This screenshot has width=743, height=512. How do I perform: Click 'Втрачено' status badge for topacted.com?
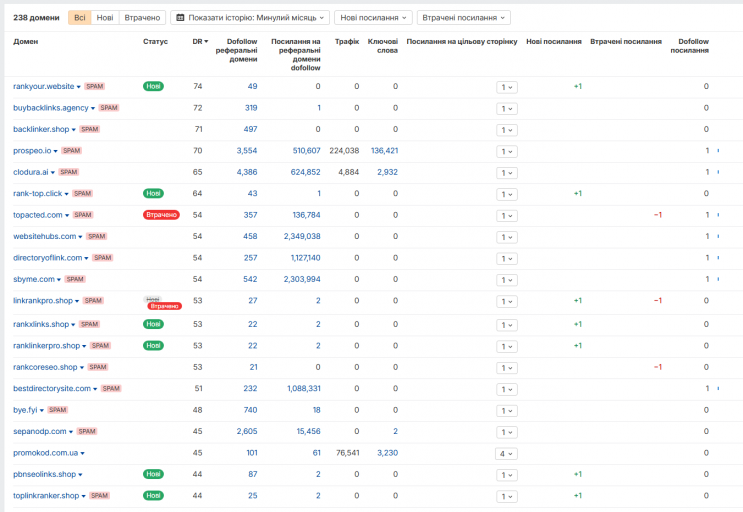(161, 215)
